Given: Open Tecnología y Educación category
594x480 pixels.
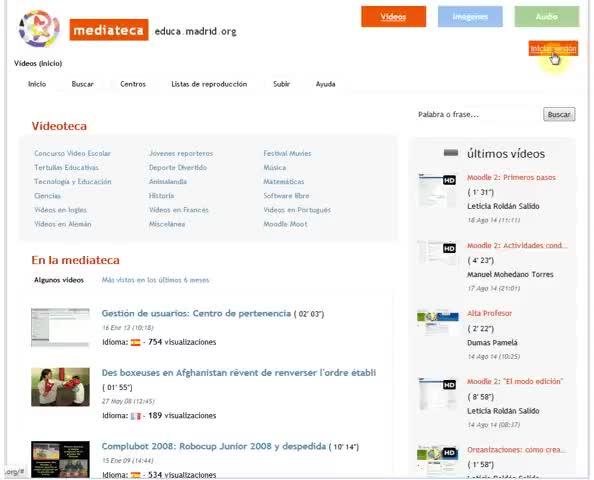Looking at the screenshot, I should 73,182.
